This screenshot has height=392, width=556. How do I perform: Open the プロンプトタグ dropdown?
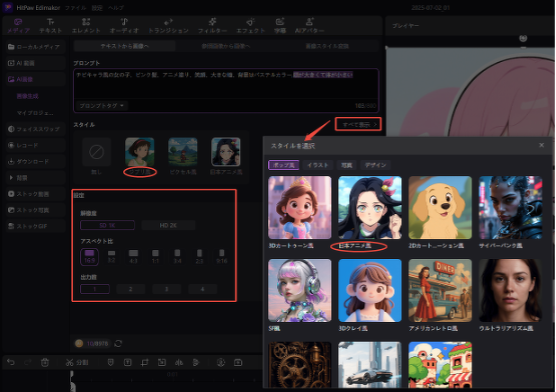tap(101, 106)
